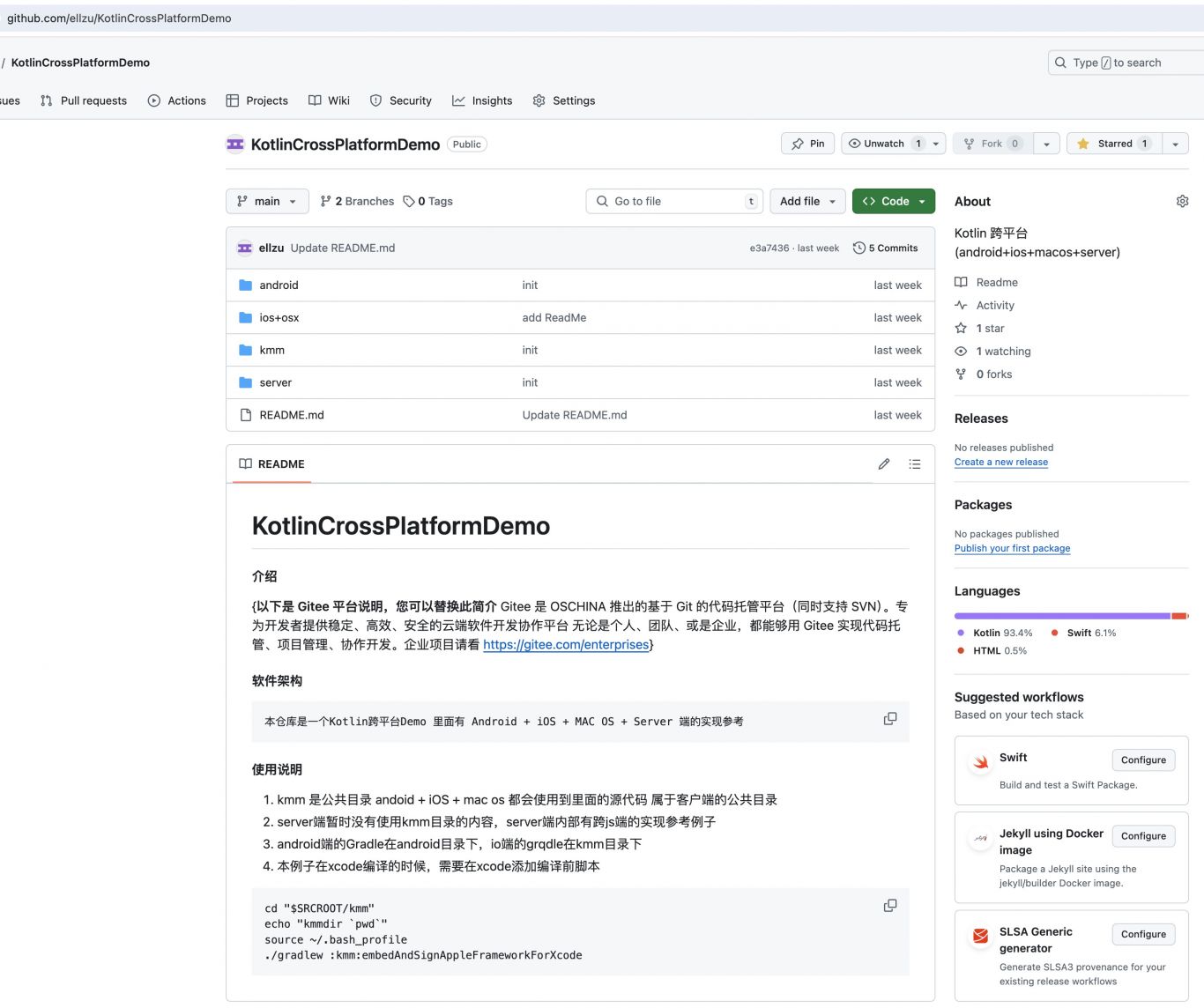Click the Swift 6.1% language entry
1204x1008 pixels.
1083,633
